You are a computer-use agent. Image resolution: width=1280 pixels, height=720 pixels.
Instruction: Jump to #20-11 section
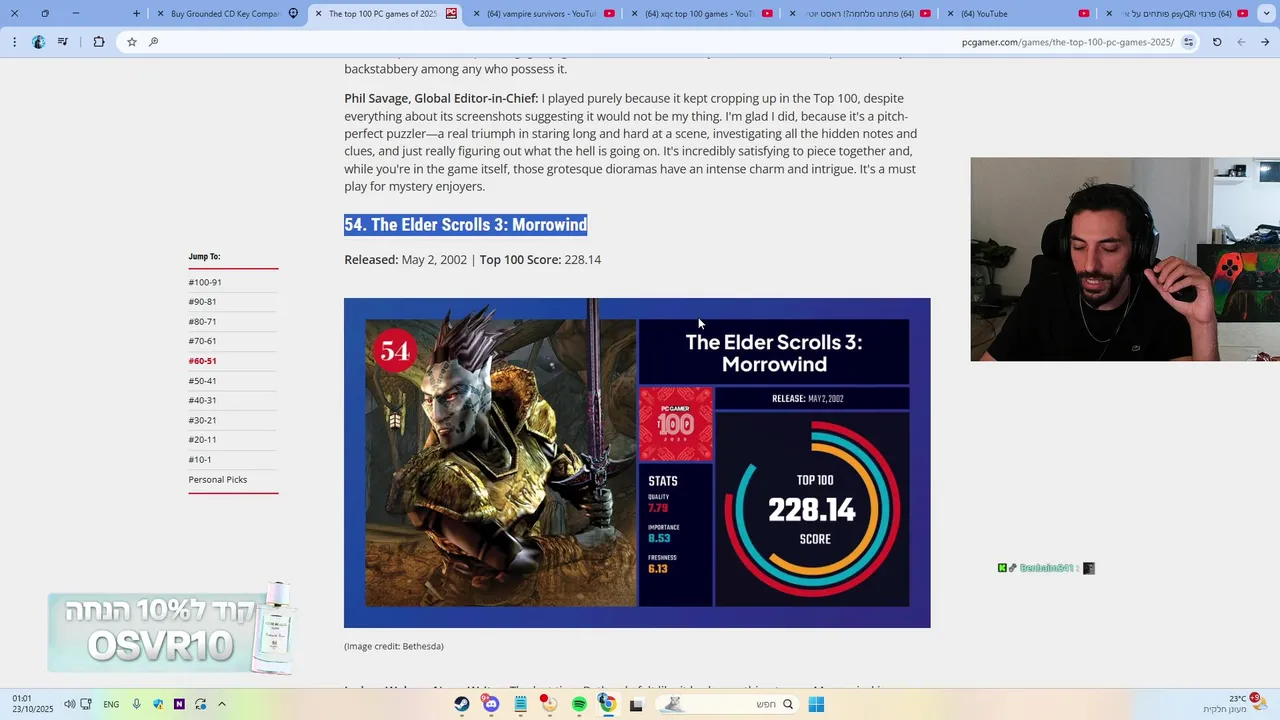coord(202,440)
